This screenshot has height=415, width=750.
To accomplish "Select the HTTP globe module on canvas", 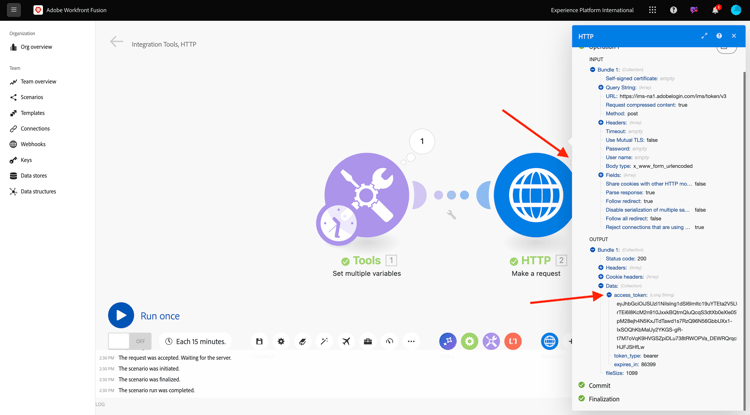I will (x=534, y=195).
